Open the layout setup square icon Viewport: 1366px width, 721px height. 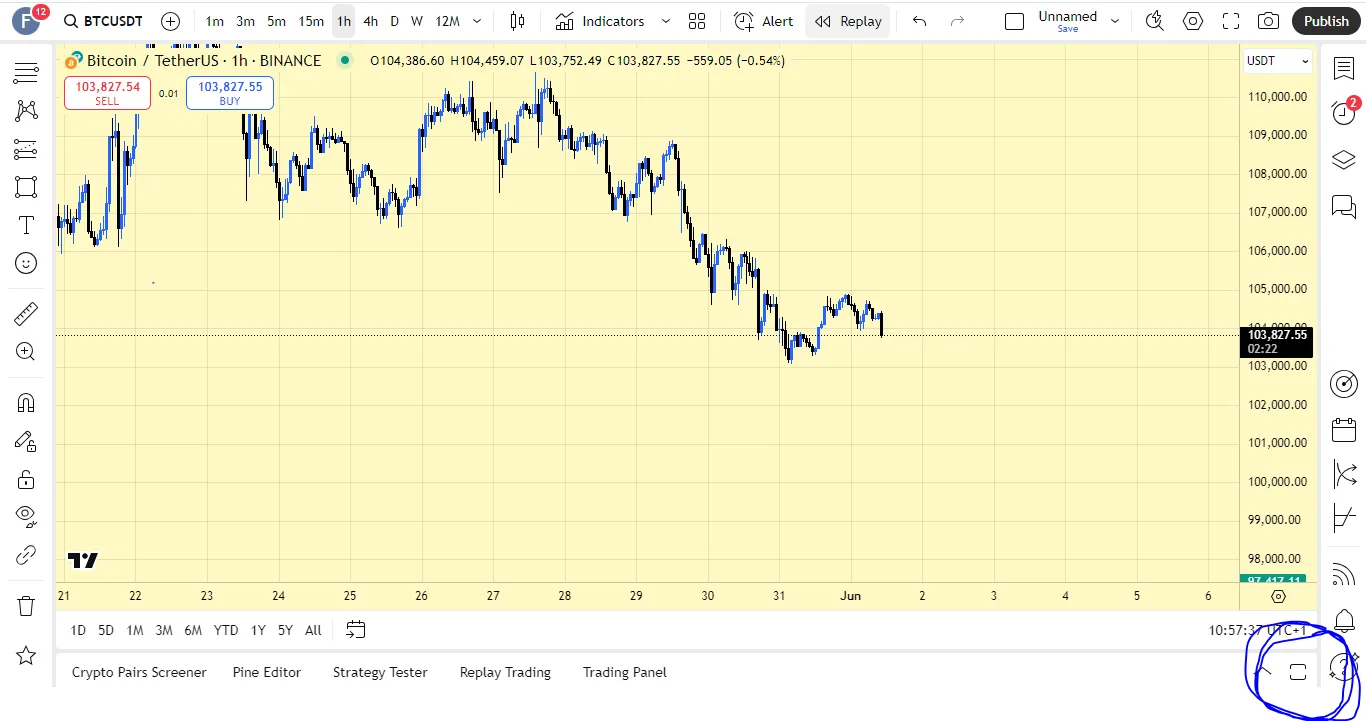[x=1014, y=21]
